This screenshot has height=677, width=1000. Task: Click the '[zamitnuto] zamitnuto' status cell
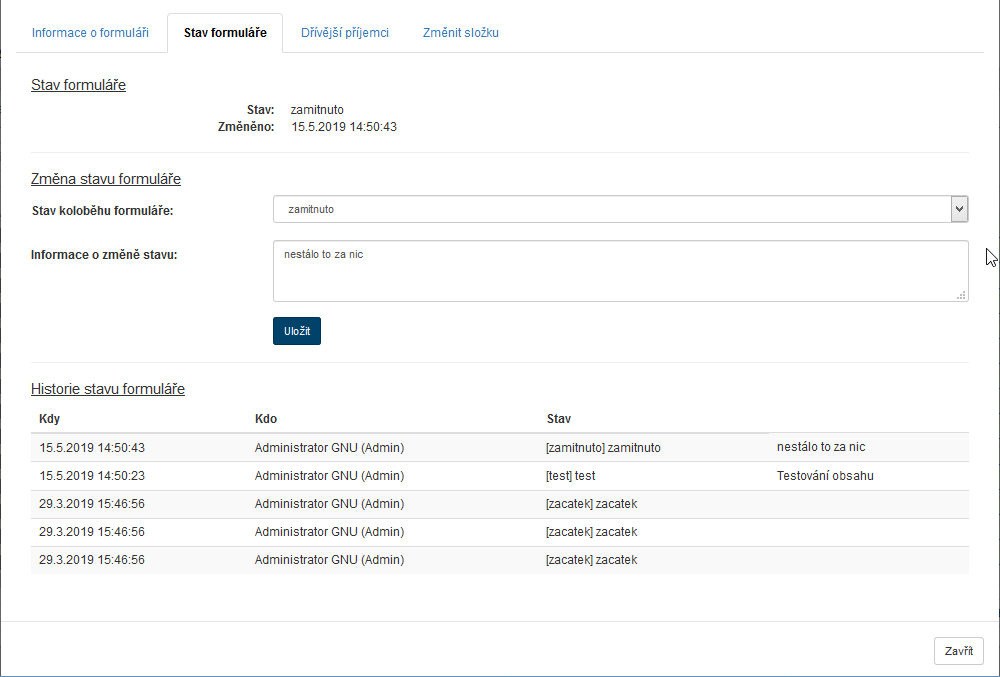pos(603,448)
